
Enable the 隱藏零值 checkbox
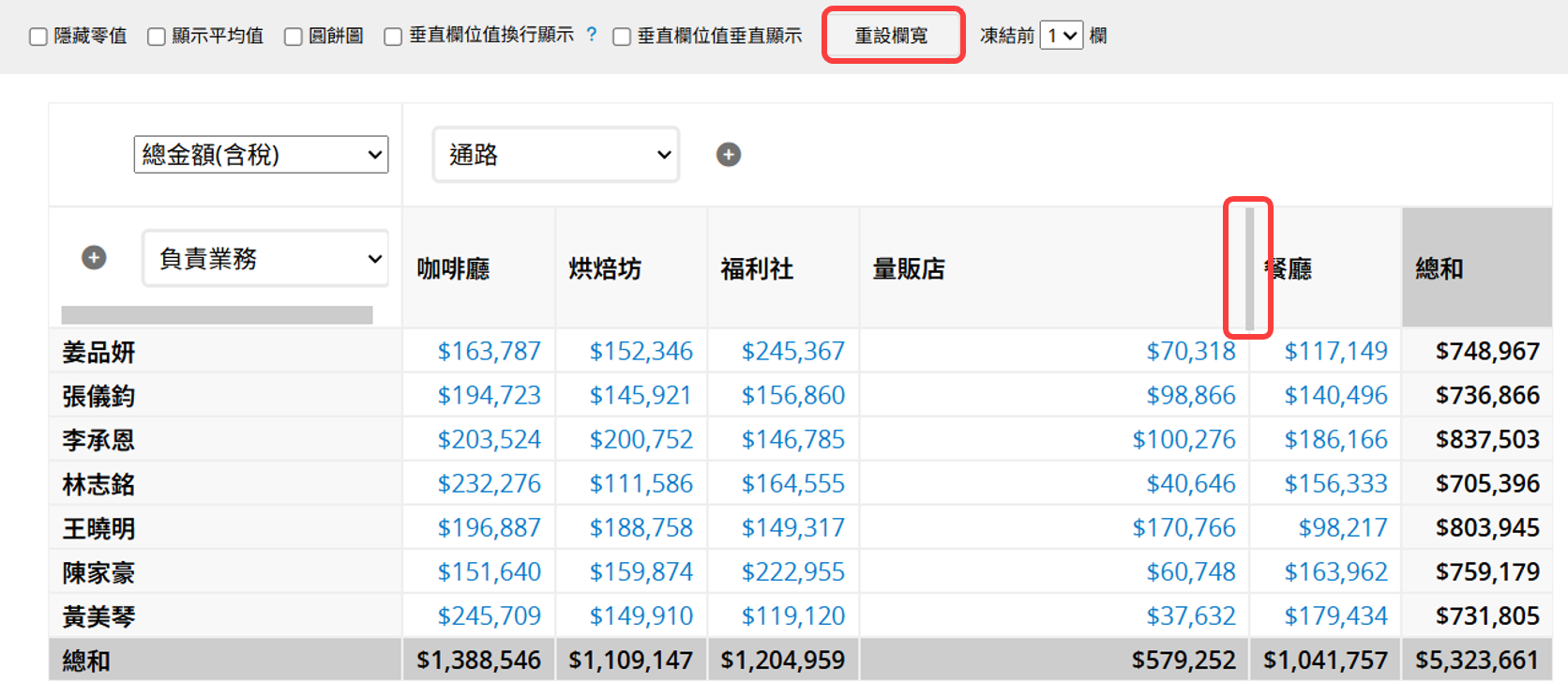point(38,37)
